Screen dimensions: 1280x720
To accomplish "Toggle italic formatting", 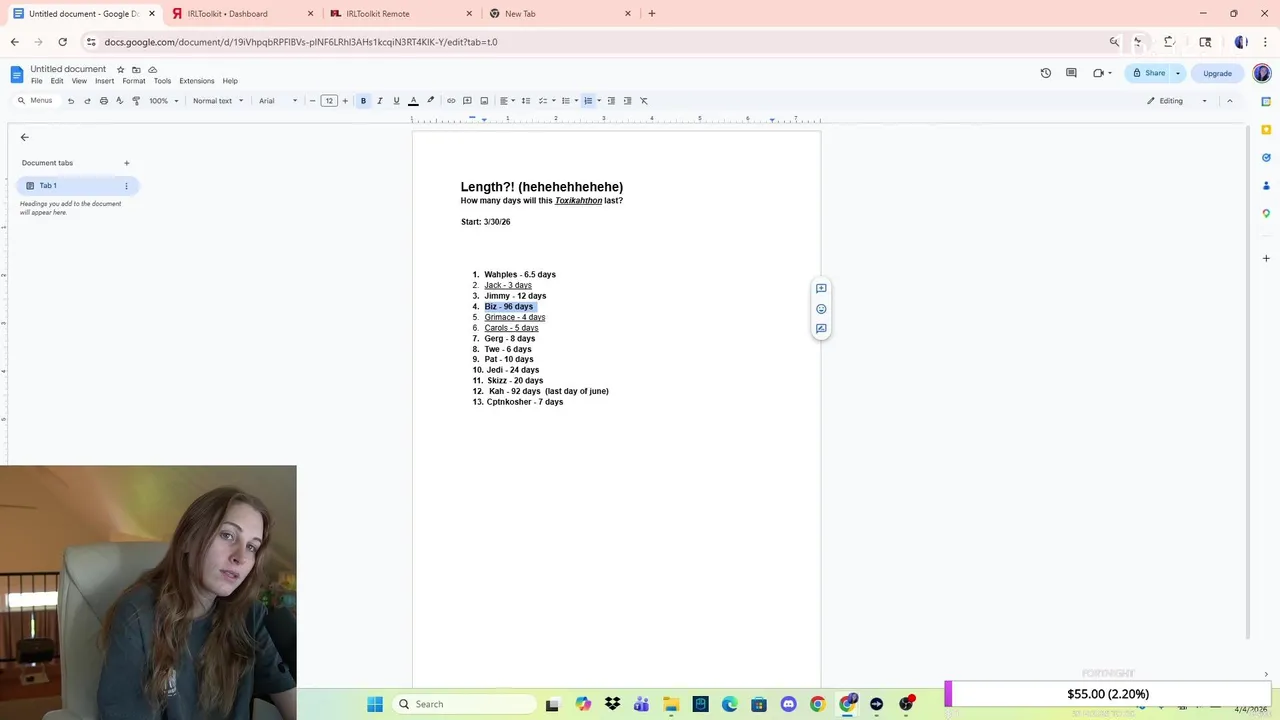I will pyautogui.click(x=380, y=101).
